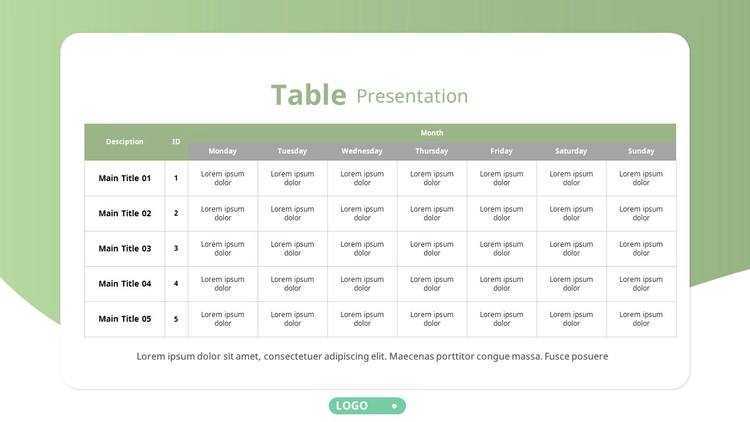
Task: Select Monday cell in Main Title 01 row
Action: (x=222, y=178)
